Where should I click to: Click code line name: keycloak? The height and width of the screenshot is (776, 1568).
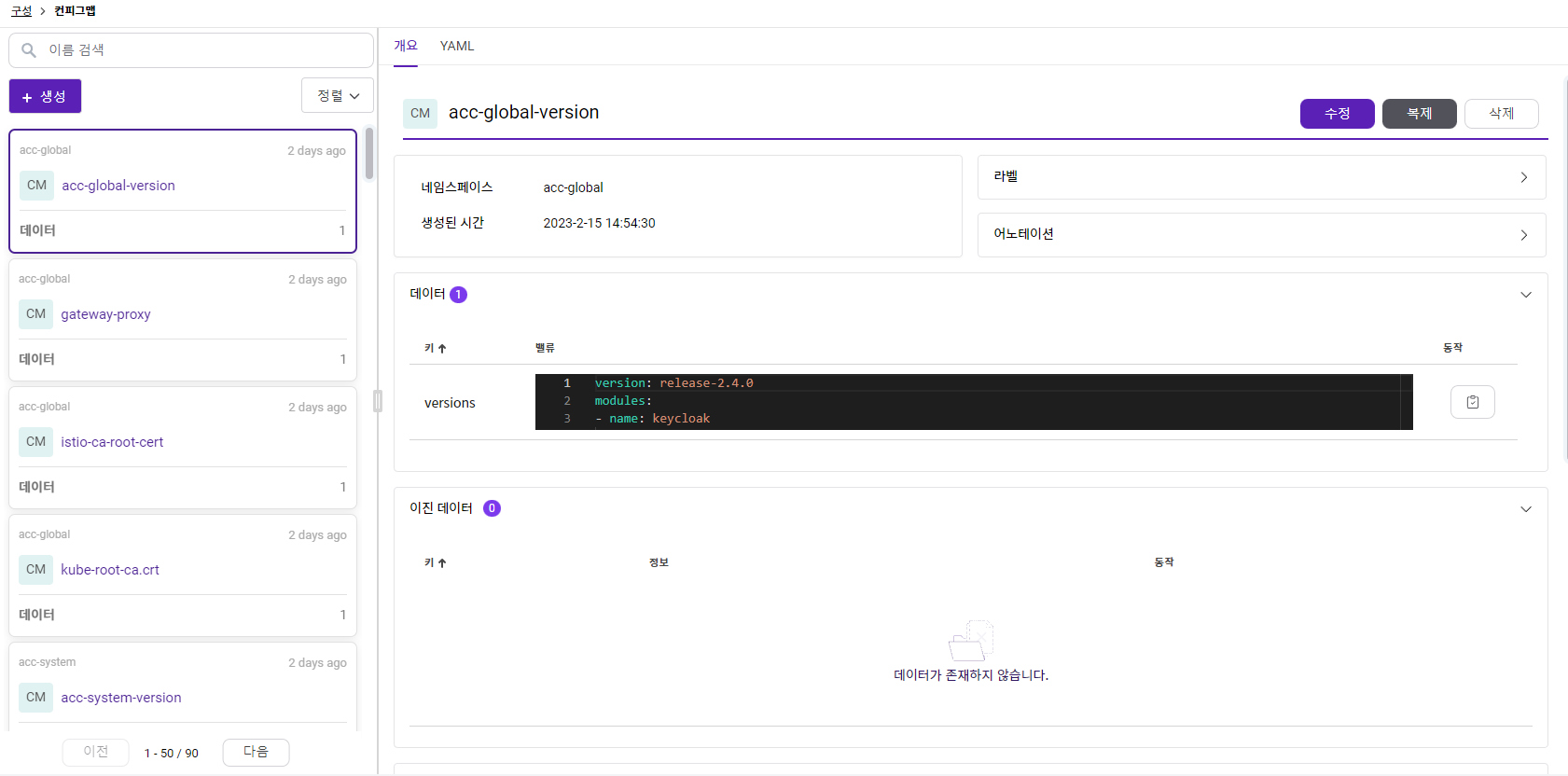click(x=653, y=419)
